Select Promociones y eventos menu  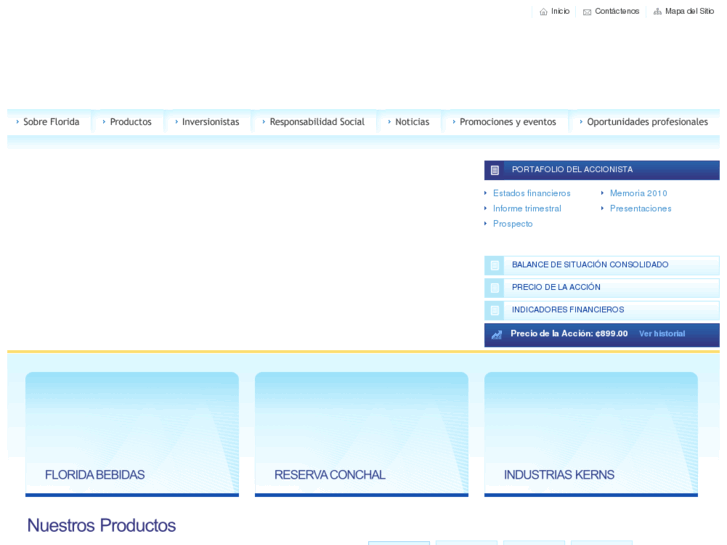(x=508, y=122)
